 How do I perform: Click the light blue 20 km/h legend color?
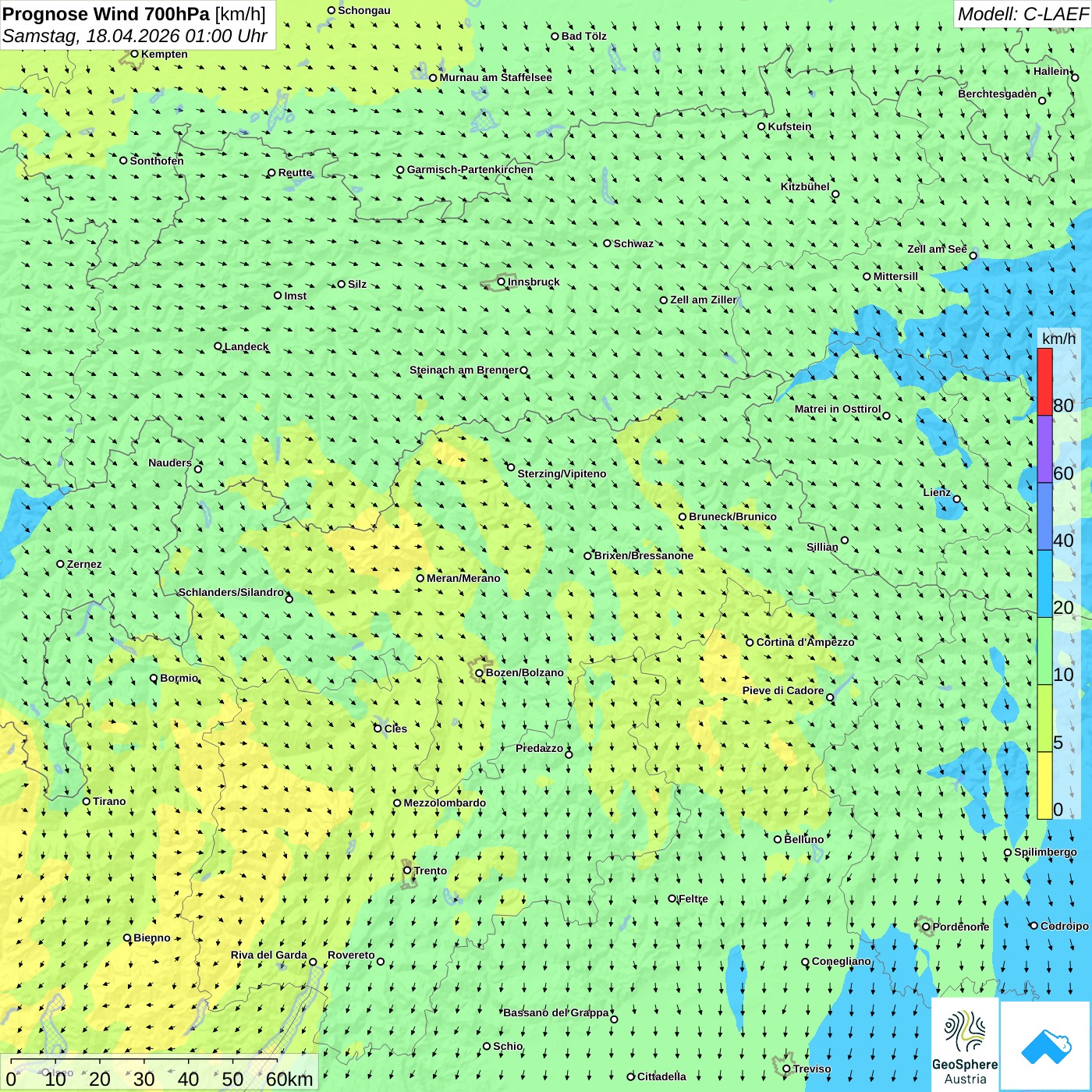pyautogui.click(x=1044, y=584)
